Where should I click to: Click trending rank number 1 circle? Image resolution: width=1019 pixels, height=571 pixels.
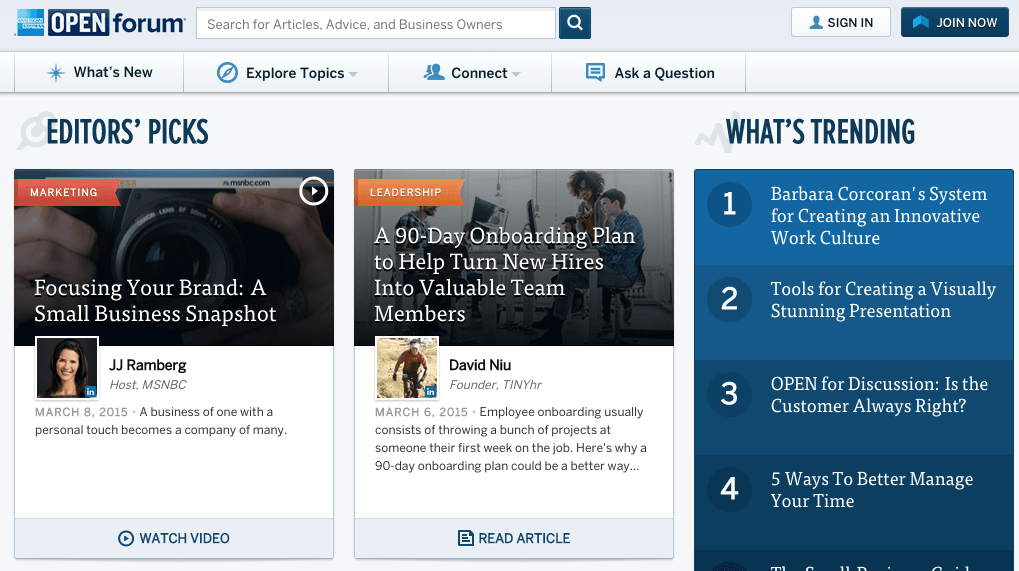coord(729,204)
